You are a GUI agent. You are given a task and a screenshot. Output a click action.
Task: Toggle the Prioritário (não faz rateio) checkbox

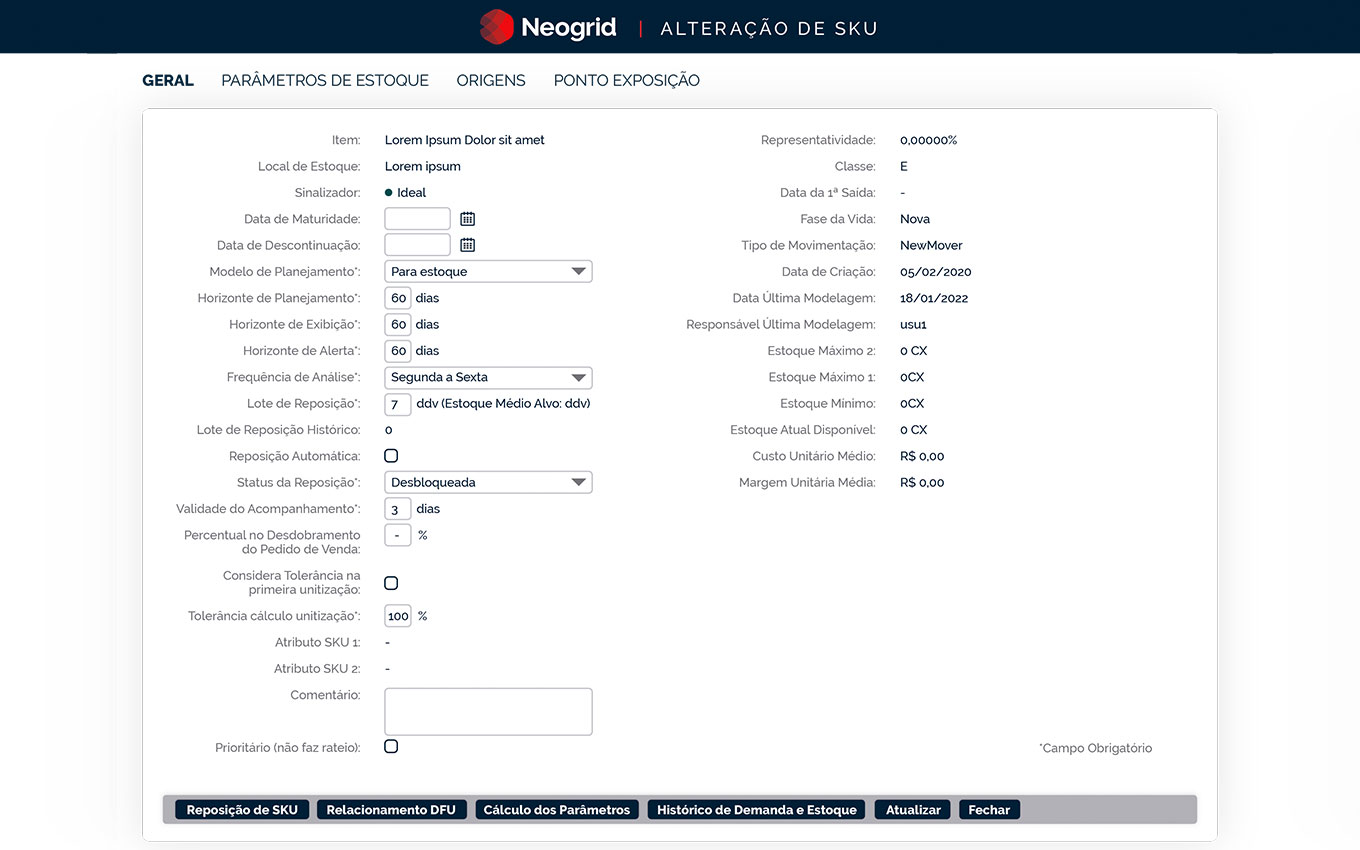tap(391, 746)
